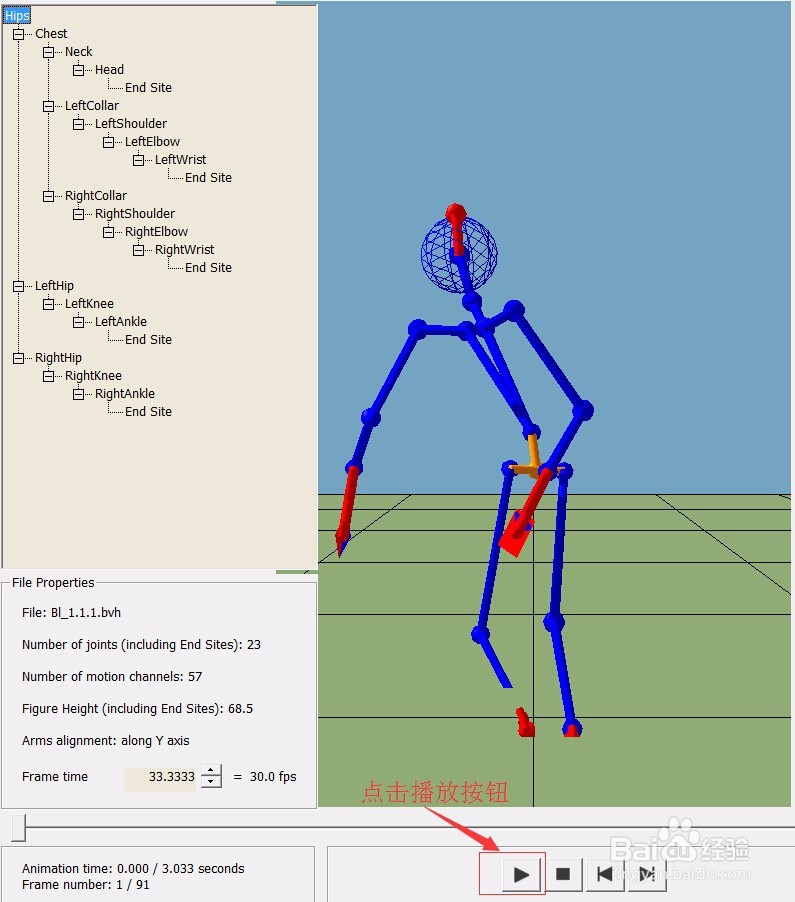Decrease Frame time with down arrow
Screen dimensions: 795x902
[x=211, y=782]
